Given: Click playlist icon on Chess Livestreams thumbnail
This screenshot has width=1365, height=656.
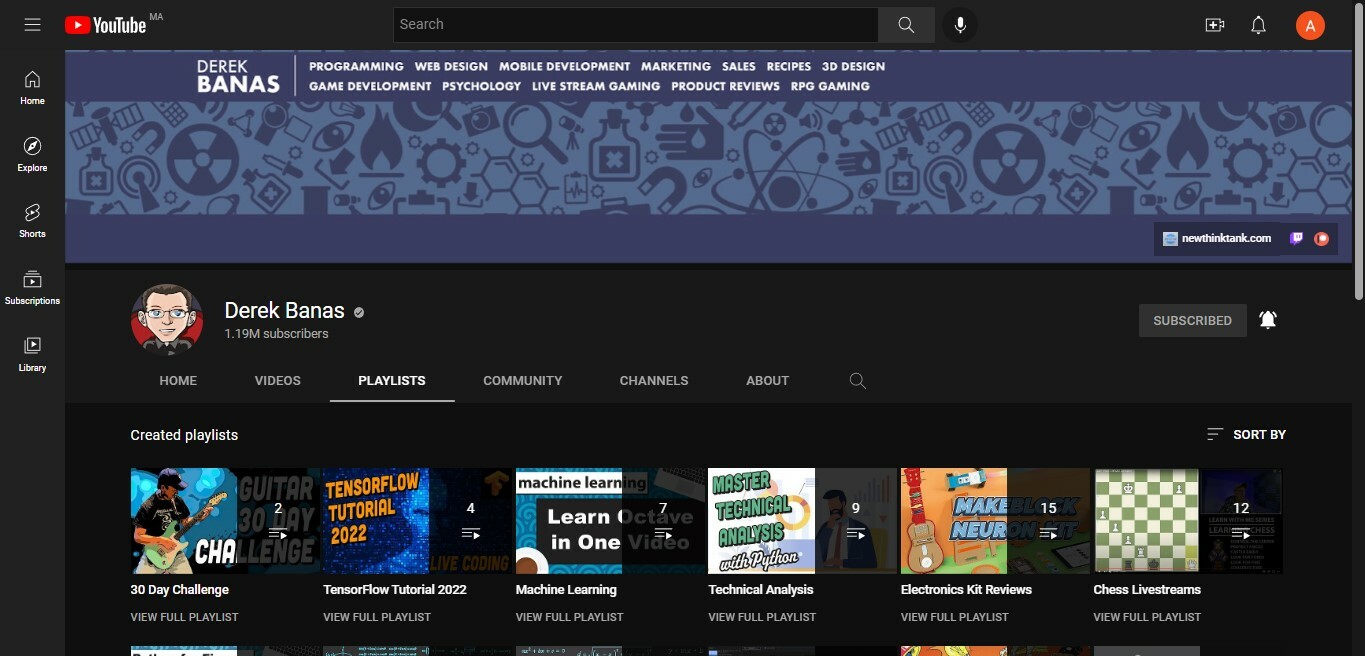Looking at the screenshot, I should [x=1241, y=533].
